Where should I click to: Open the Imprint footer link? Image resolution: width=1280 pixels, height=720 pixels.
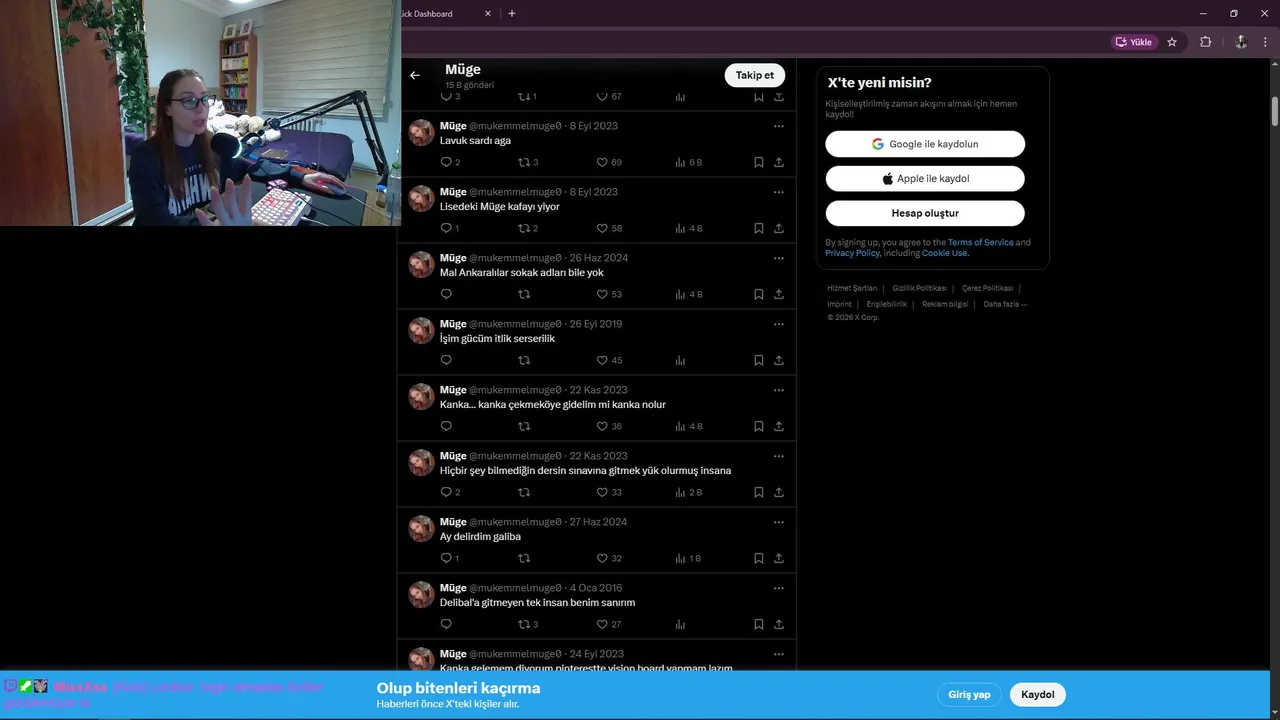(x=839, y=304)
